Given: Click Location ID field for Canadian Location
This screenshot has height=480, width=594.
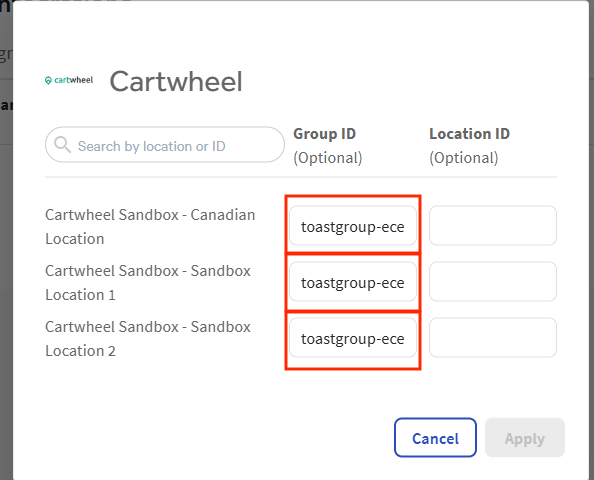Looking at the screenshot, I should pos(493,226).
